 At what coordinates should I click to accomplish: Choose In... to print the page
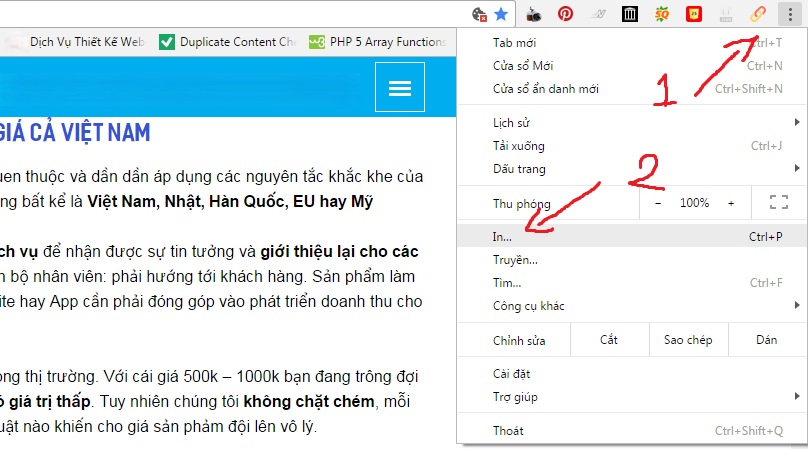pyautogui.click(x=632, y=237)
